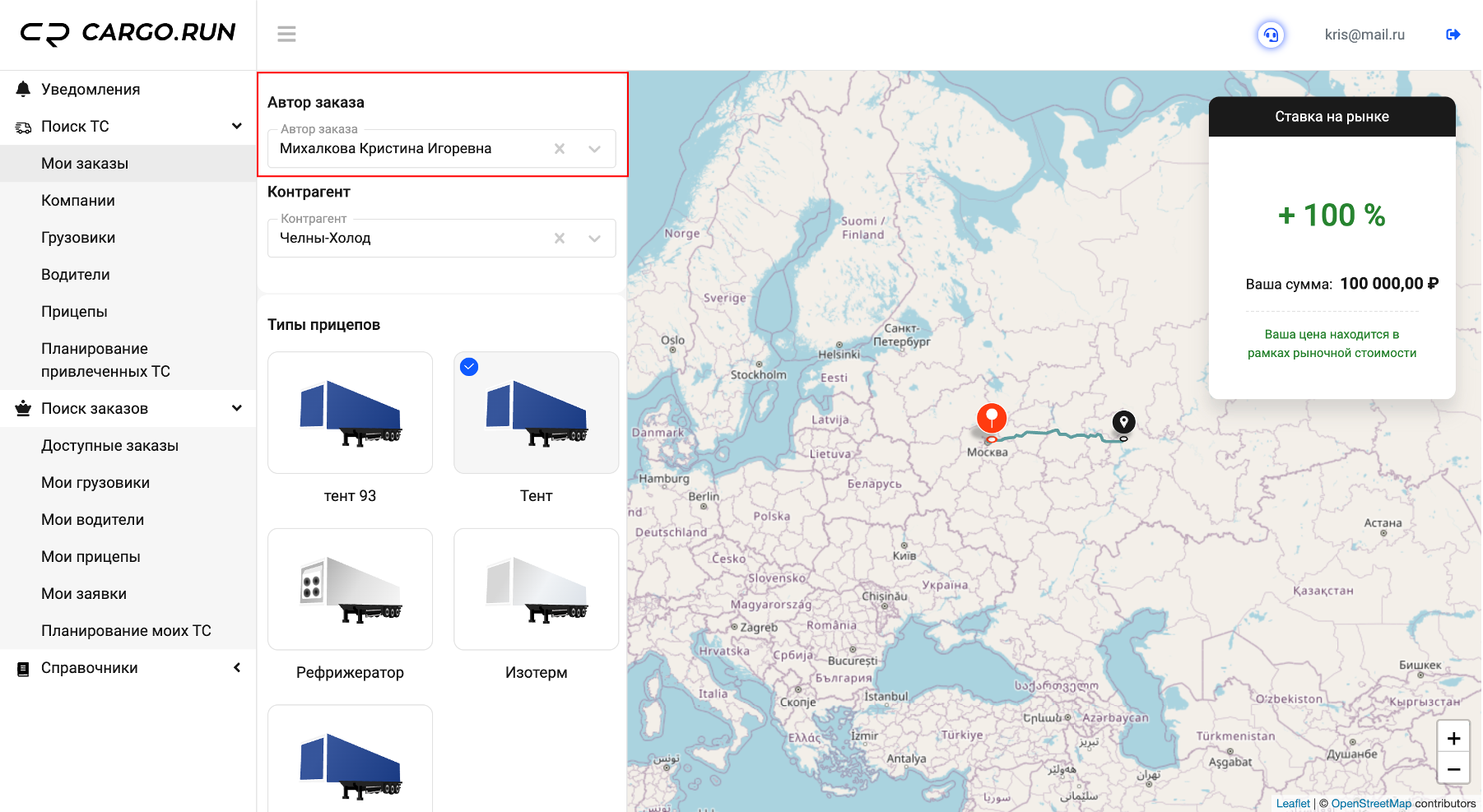This screenshot has height=812, width=1483.
Task: Select the Рефрижератор trailer type
Action: pyautogui.click(x=350, y=589)
